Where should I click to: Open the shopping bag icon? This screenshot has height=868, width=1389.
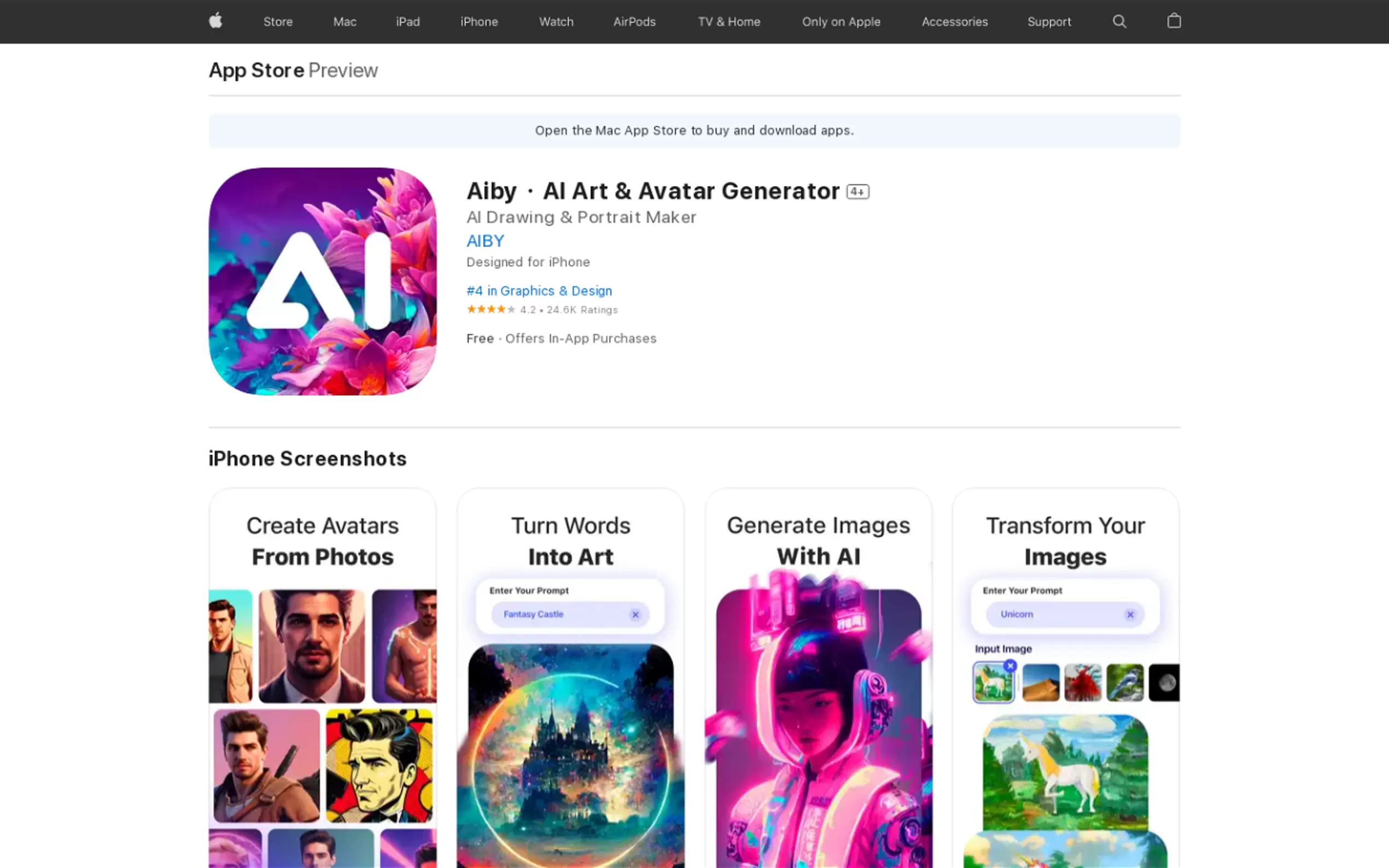1174,21
